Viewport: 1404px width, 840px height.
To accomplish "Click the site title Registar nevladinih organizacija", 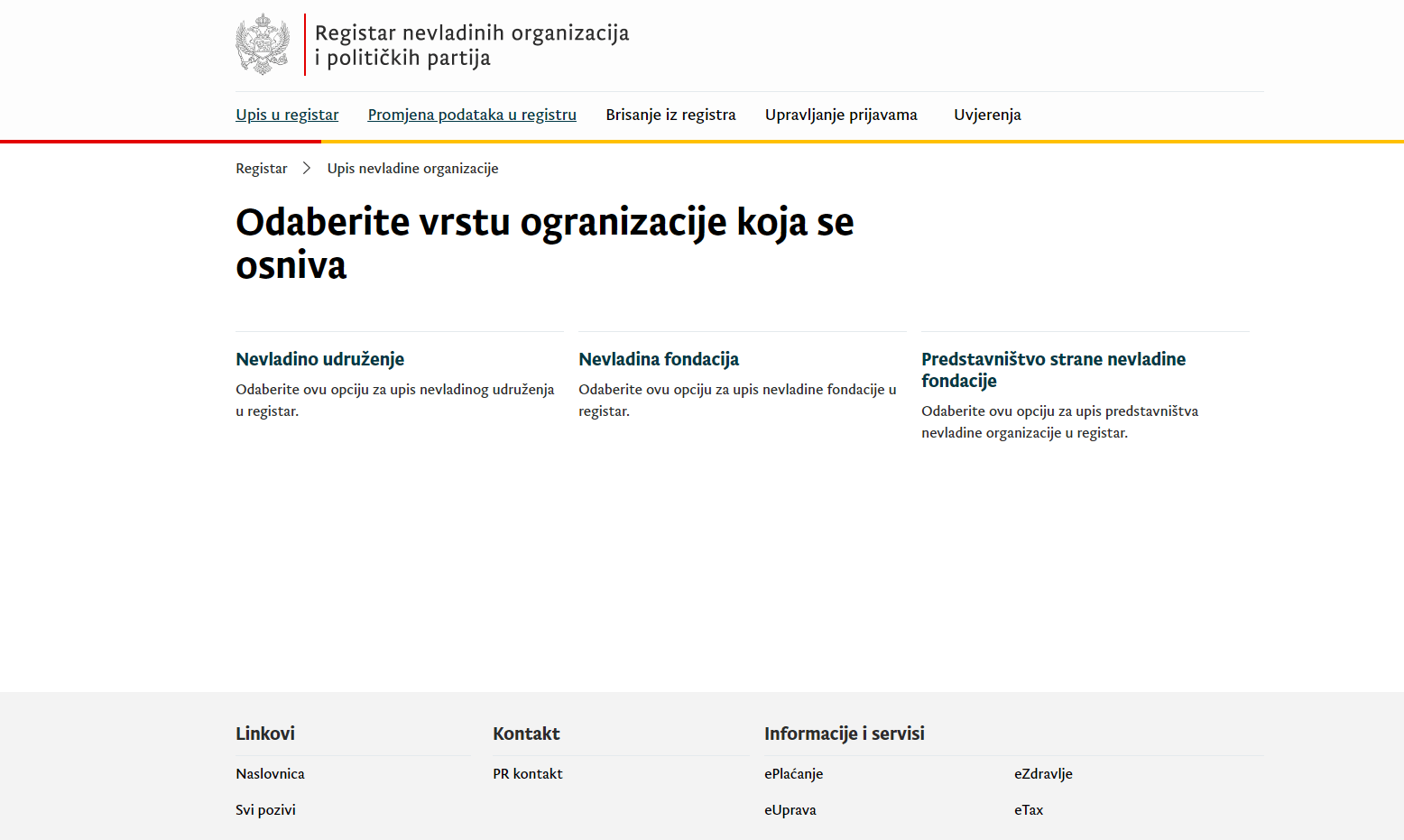I will (471, 45).
